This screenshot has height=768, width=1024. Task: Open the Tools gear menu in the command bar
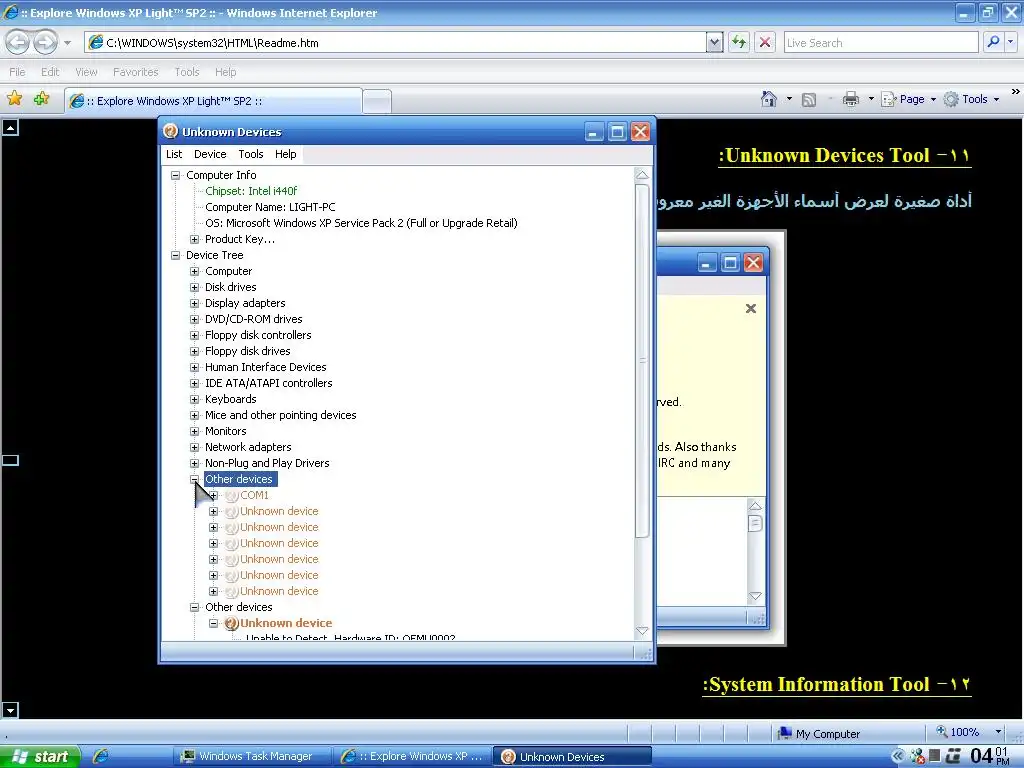971,99
